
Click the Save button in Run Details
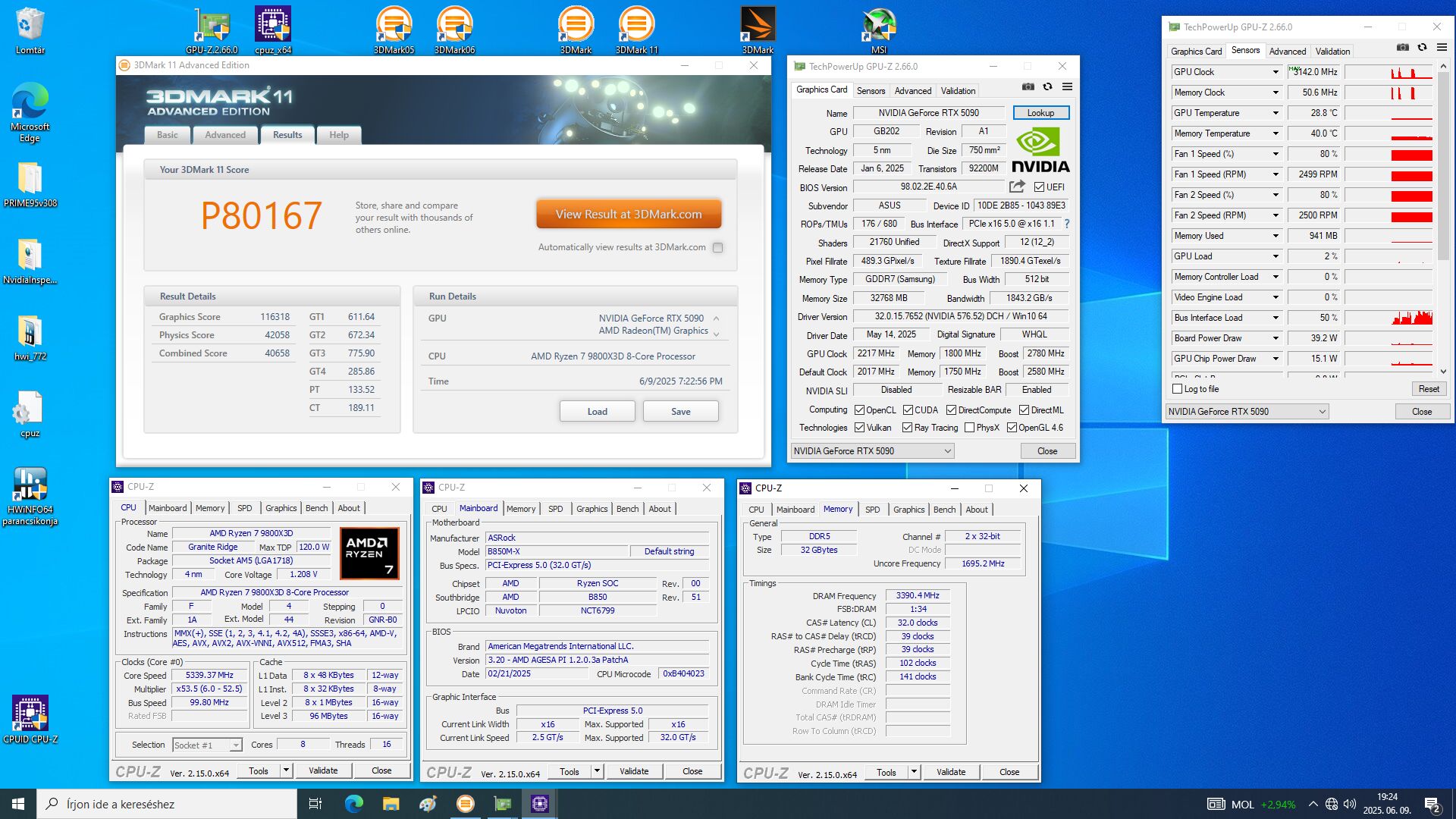[681, 412]
